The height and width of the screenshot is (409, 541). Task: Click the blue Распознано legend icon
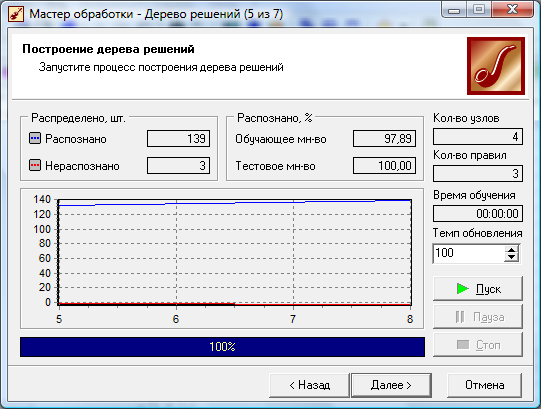(35, 138)
